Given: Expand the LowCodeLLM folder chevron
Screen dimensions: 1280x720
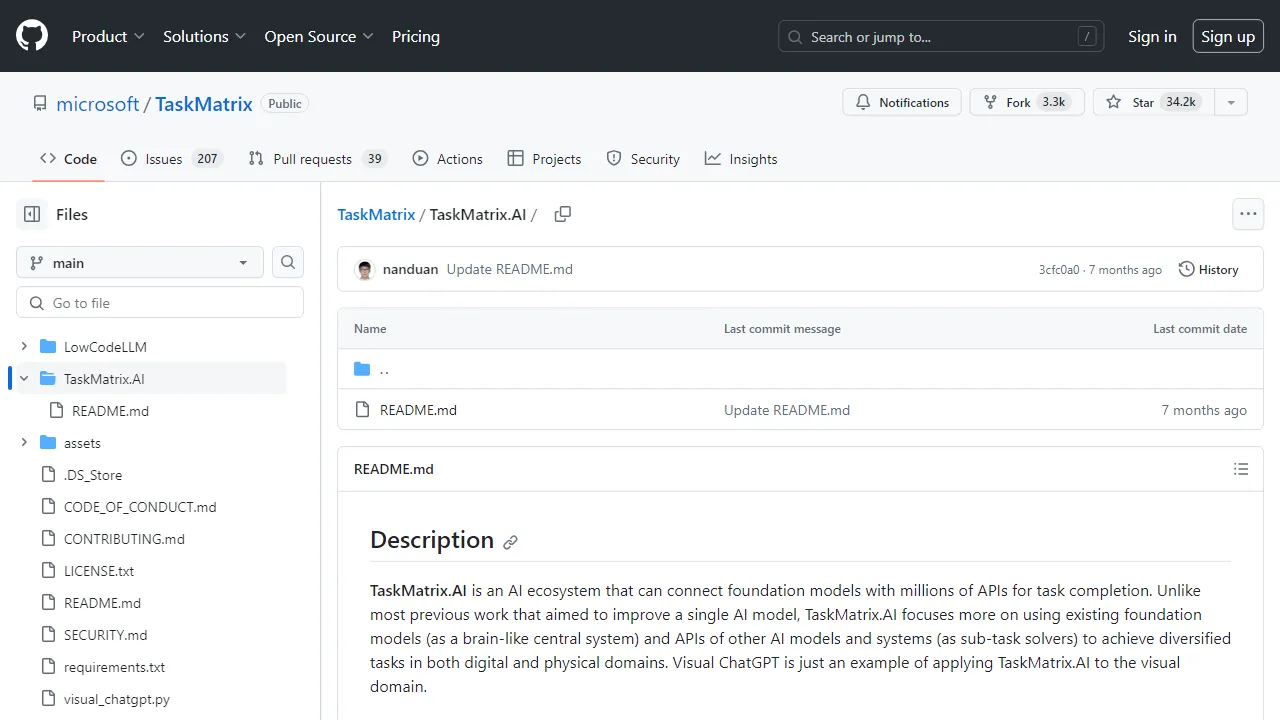Looking at the screenshot, I should click(24, 347).
